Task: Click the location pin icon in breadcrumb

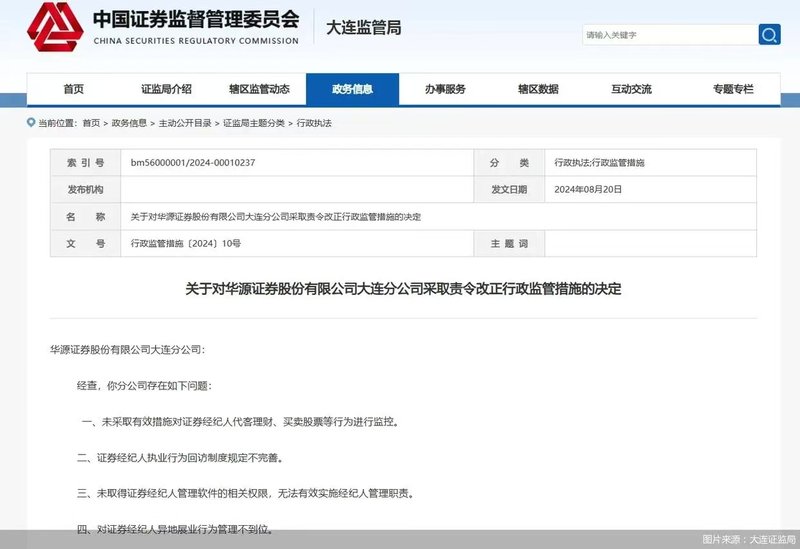Action: coord(31,122)
